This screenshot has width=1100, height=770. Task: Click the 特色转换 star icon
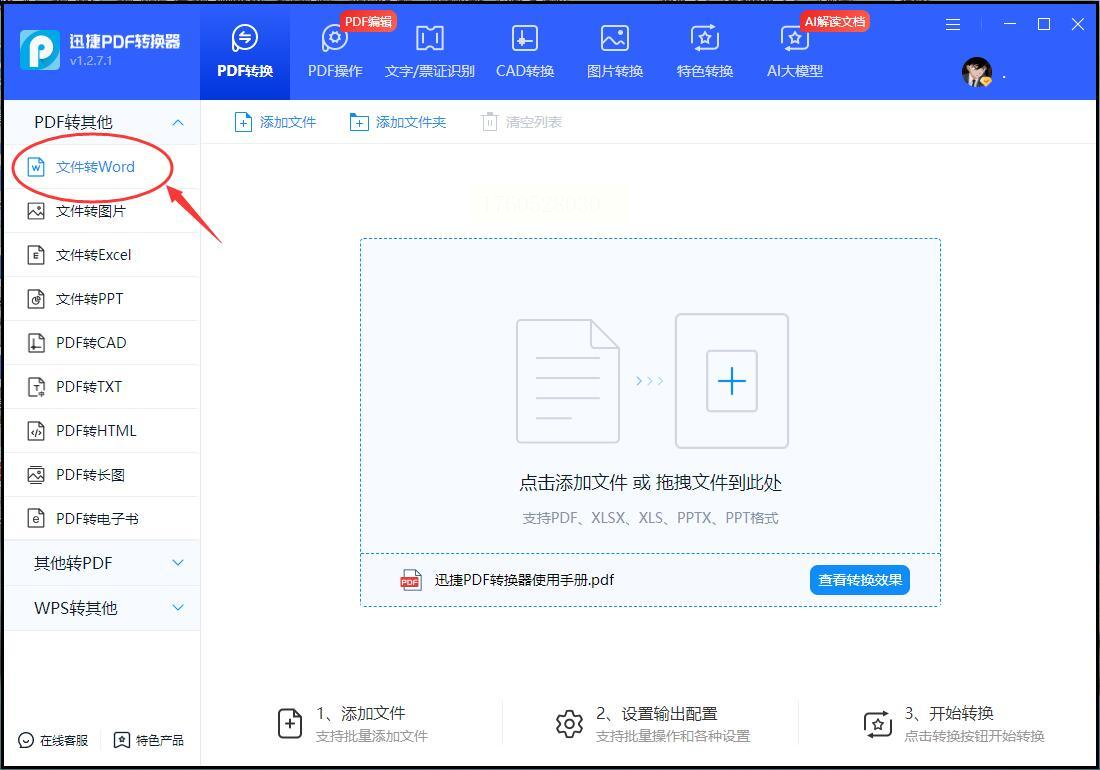pos(704,38)
